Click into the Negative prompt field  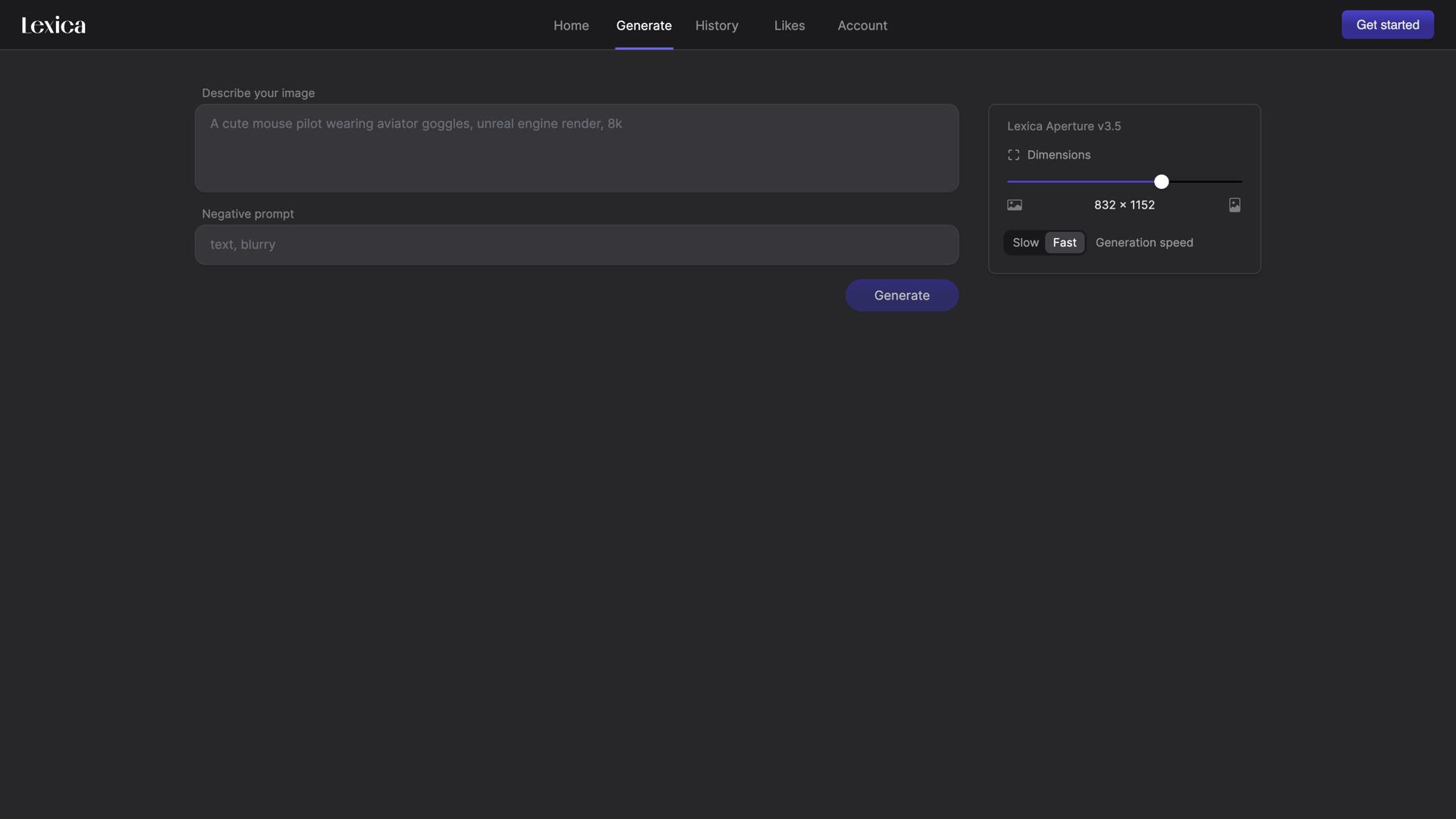click(x=576, y=244)
